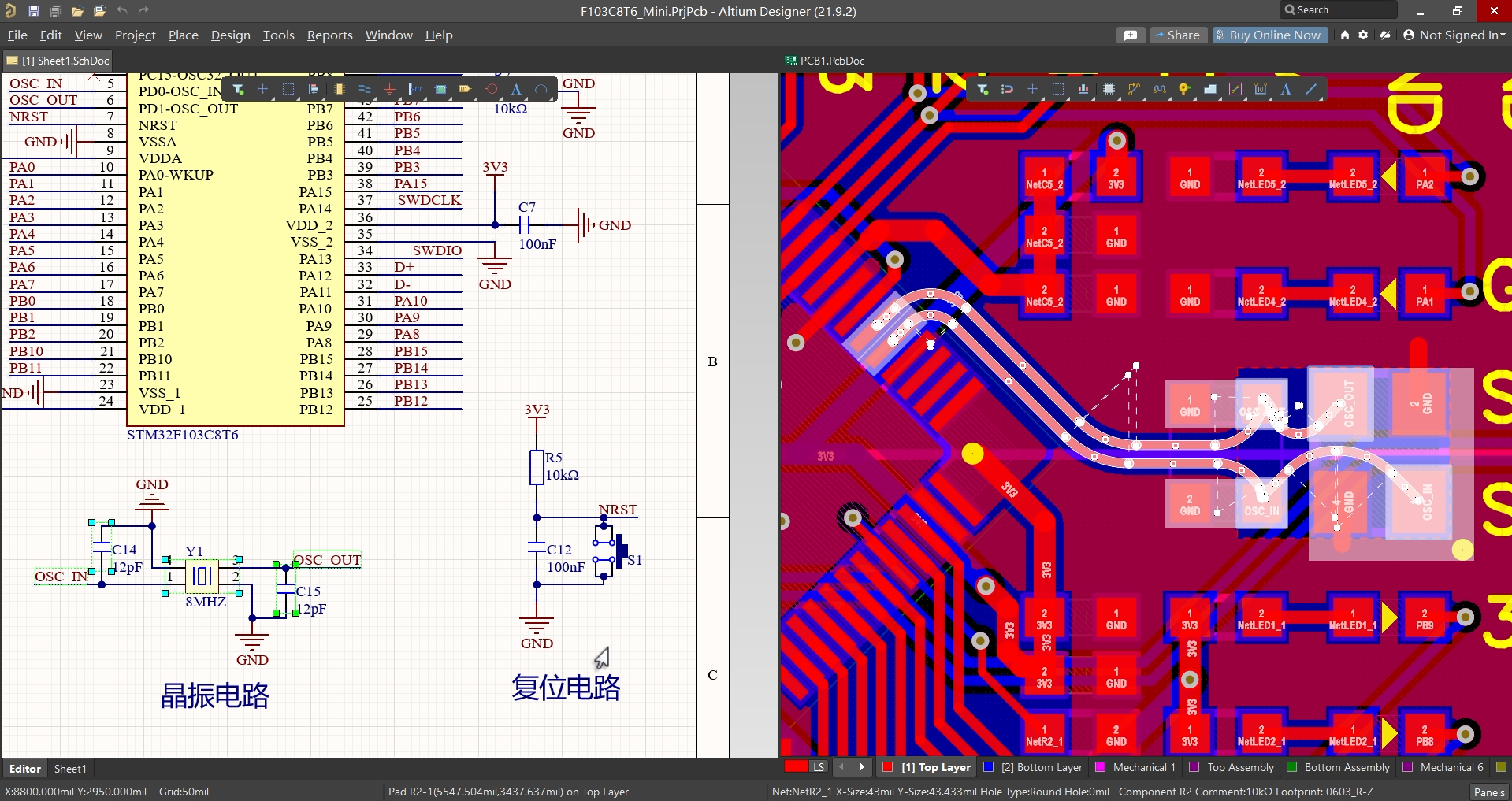Open the PCB snap magnet options
This screenshot has width=1512, height=801.
point(1007,89)
